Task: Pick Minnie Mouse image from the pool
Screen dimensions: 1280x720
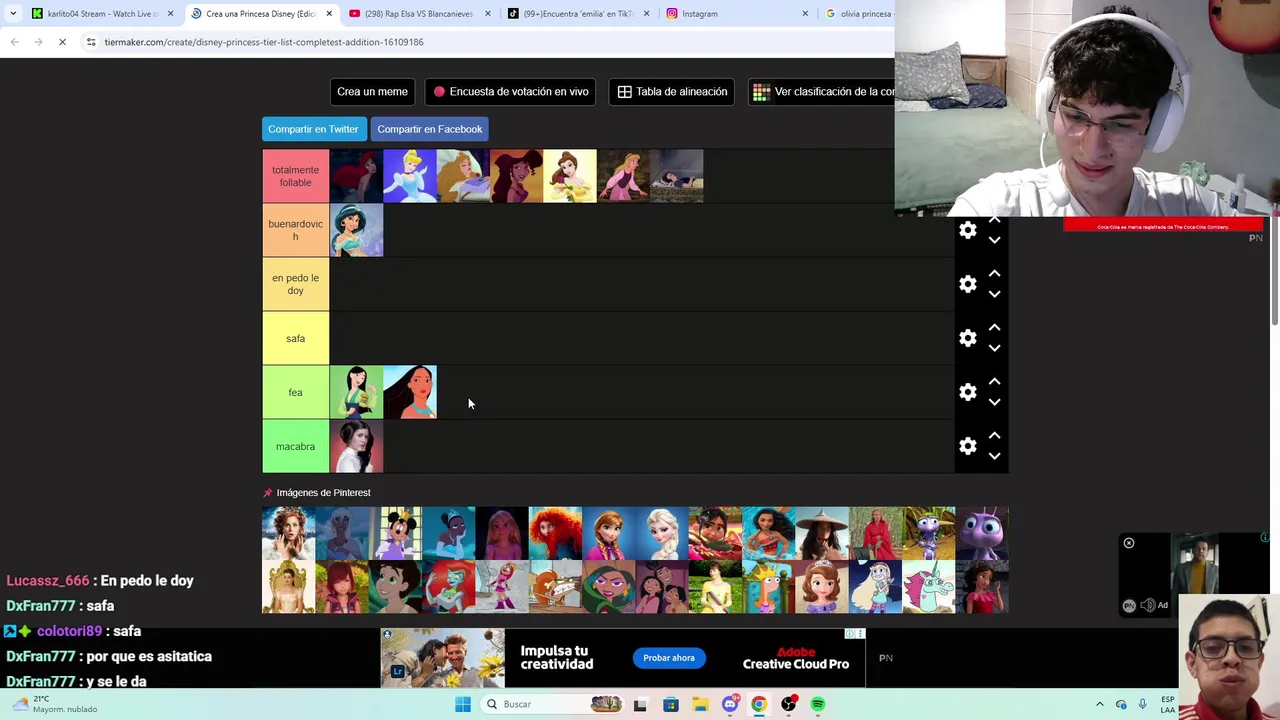Action: tap(395, 533)
